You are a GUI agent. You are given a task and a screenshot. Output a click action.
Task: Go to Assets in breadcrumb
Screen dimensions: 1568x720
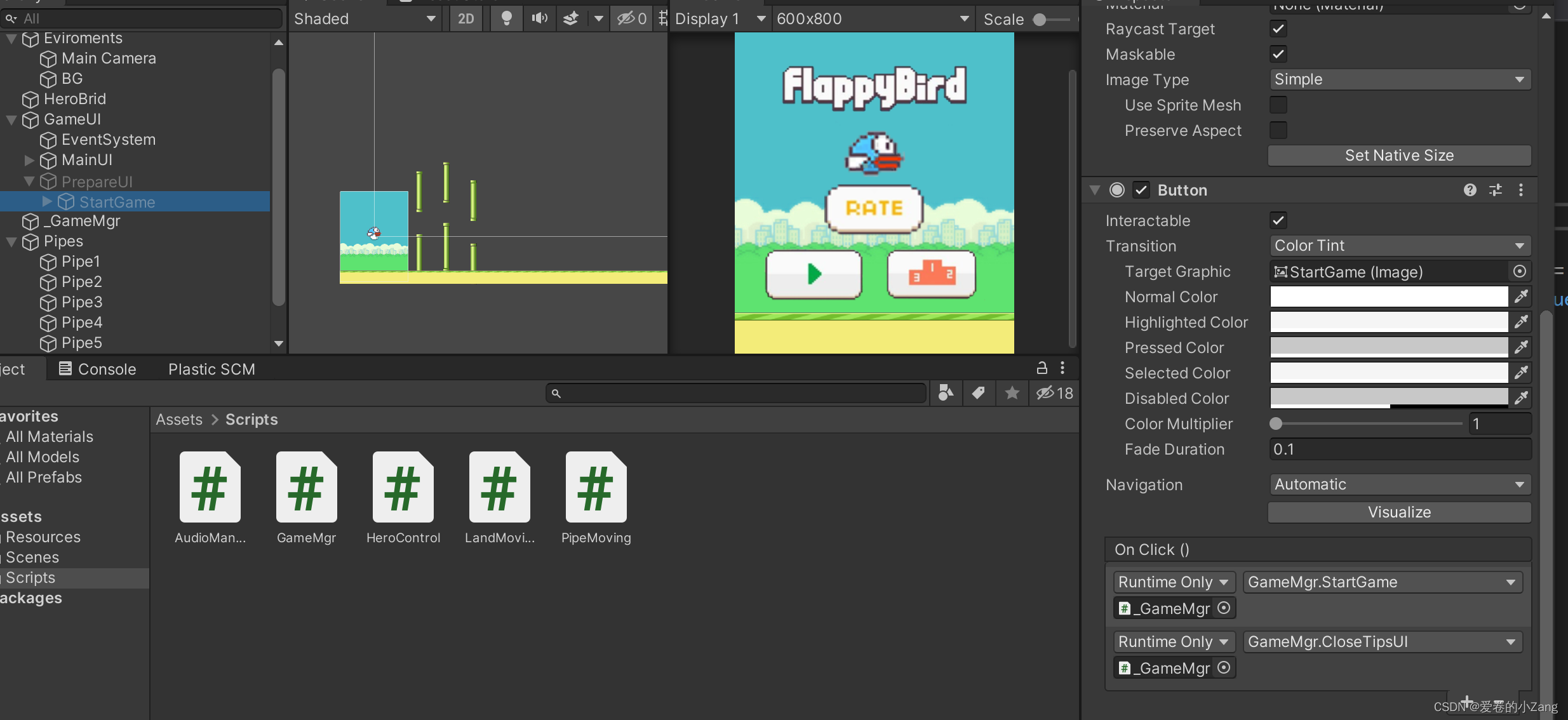[x=179, y=420]
